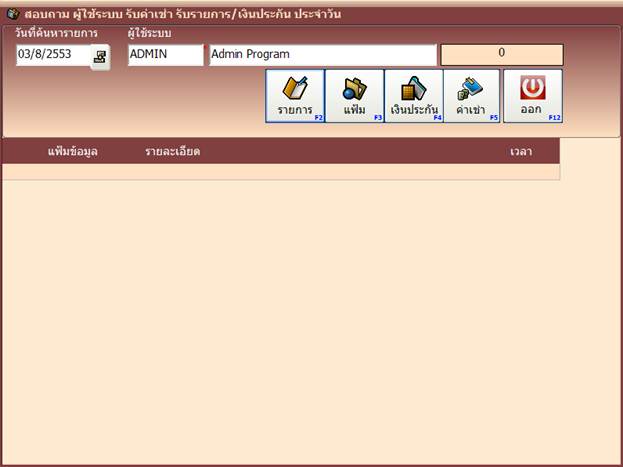Open the รายการ (F2) transactions list
This screenshot has width=623, height=467.
pyautogui.click(x=295, y=96)
